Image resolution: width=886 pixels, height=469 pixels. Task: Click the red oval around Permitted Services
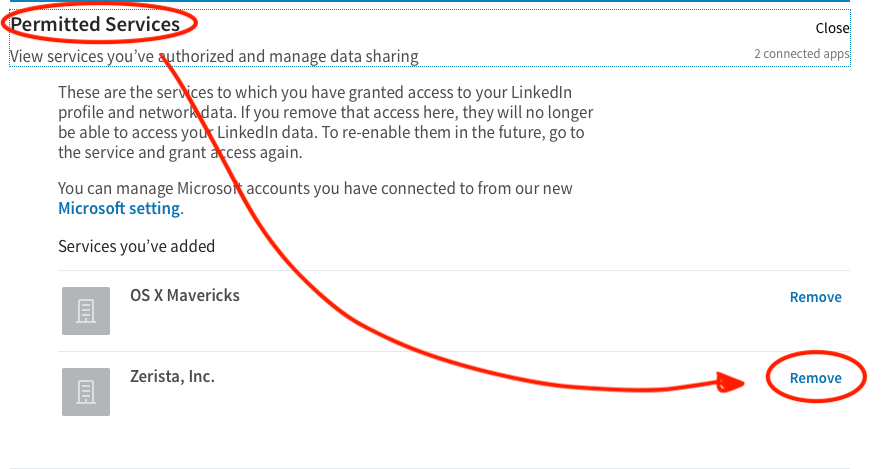coord(99,23)
